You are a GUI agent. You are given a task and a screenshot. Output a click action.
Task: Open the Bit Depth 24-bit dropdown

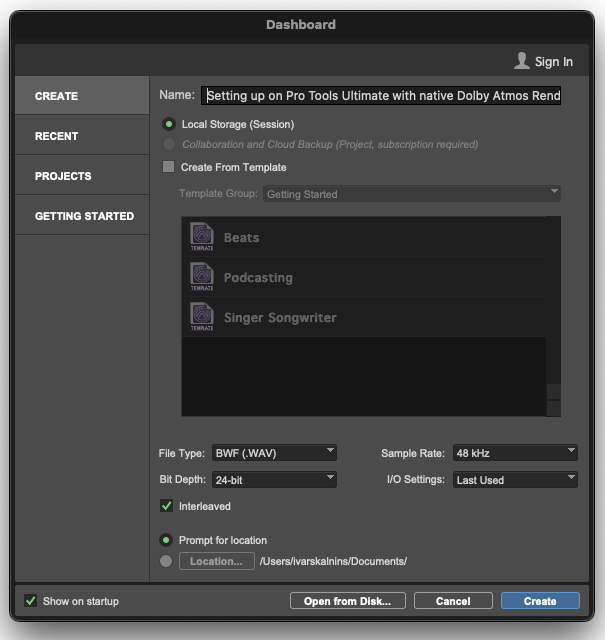(x=274, y=480)
